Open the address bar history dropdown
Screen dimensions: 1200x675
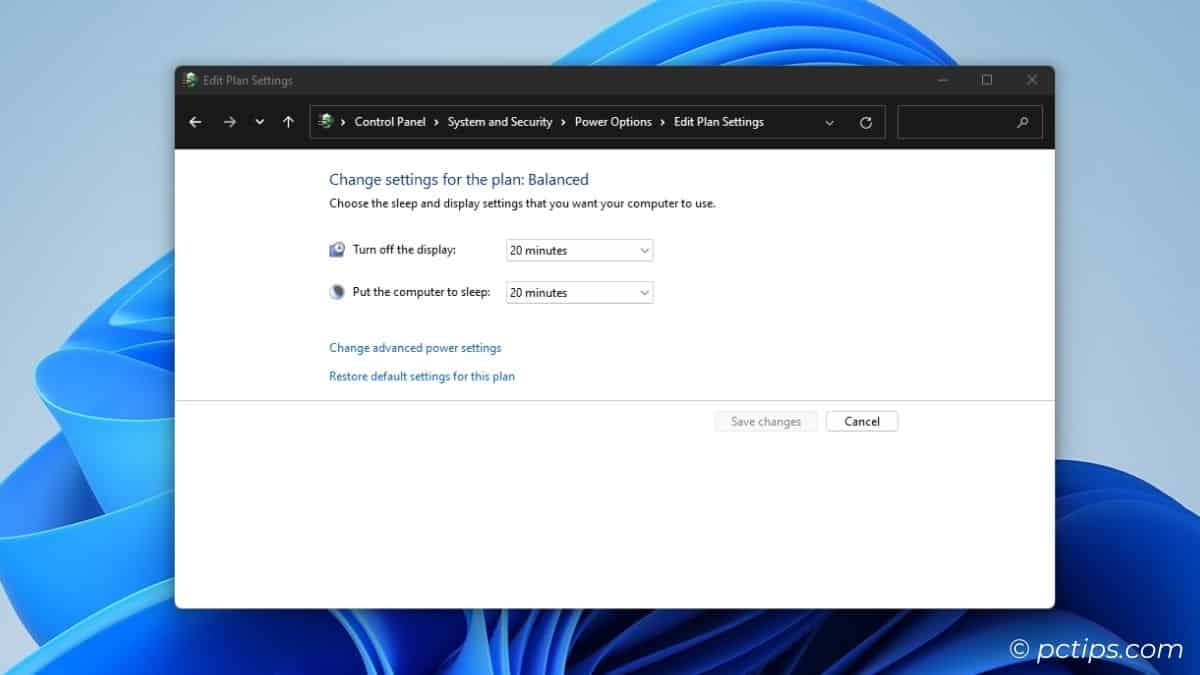tap(830, 121)
